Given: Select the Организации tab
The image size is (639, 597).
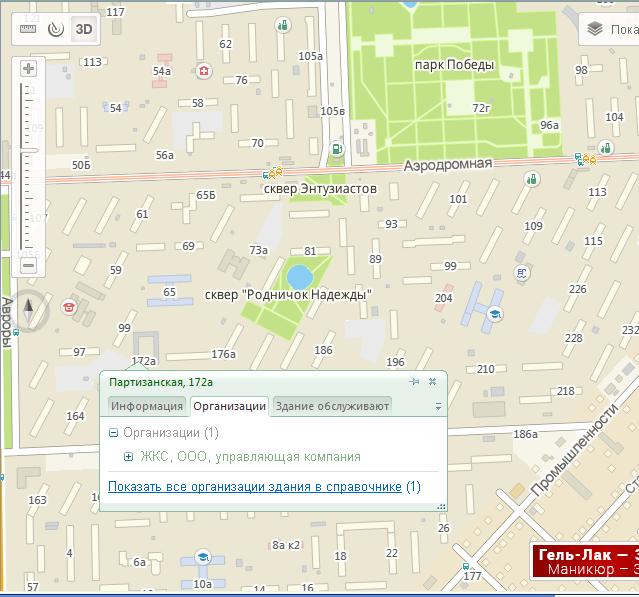Looking at the screenshot, I should coord(230,406).
